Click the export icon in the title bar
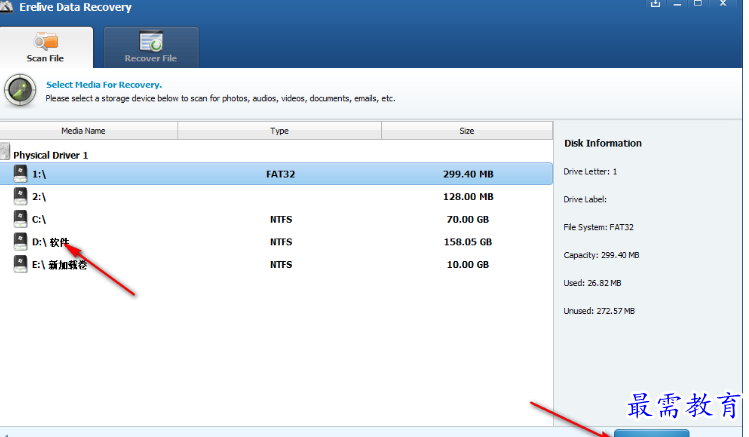Screen dimensions: 749x437 tap(655, 4)
